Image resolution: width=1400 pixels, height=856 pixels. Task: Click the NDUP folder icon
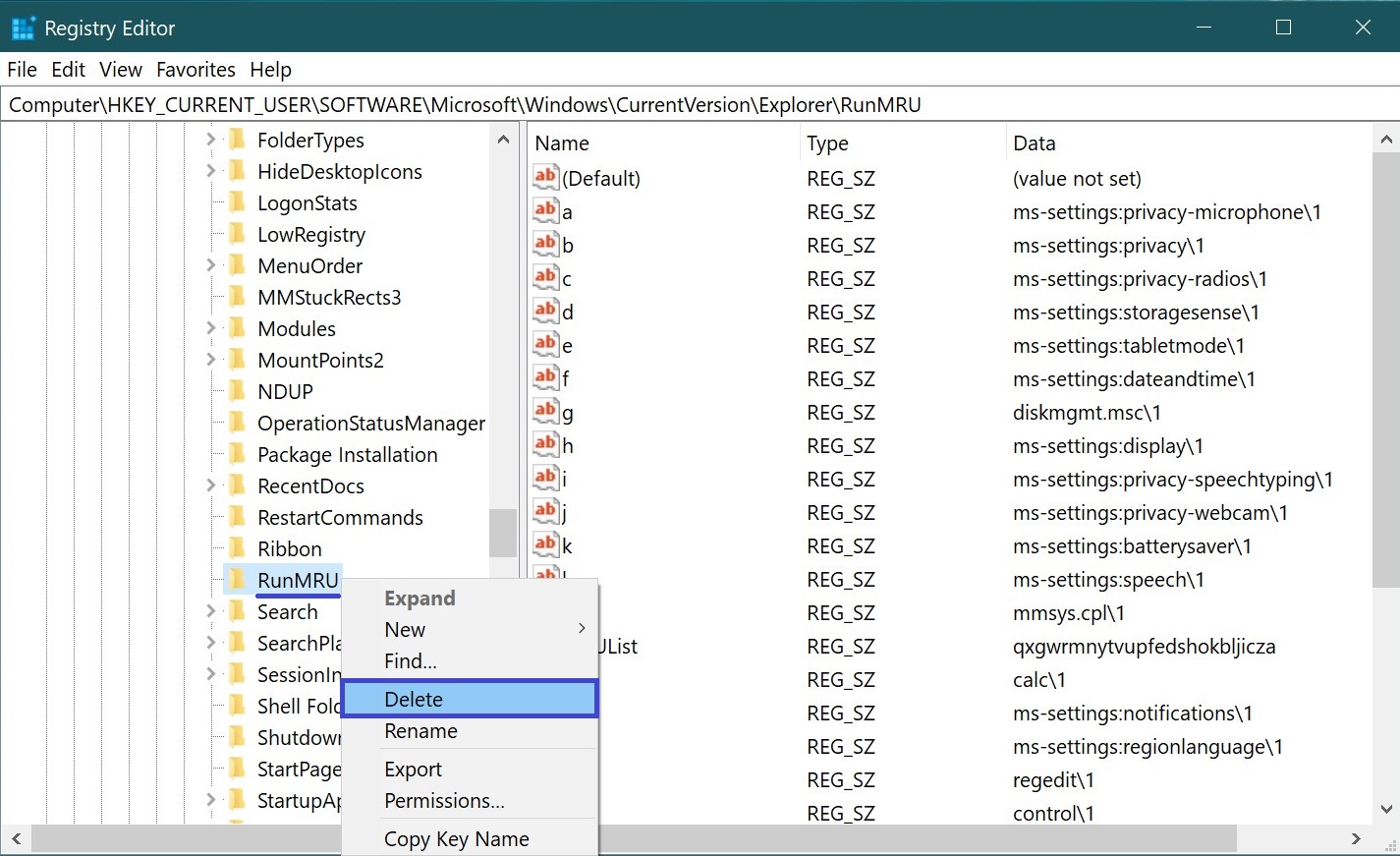pyautogui.click(x=237, y=391)
